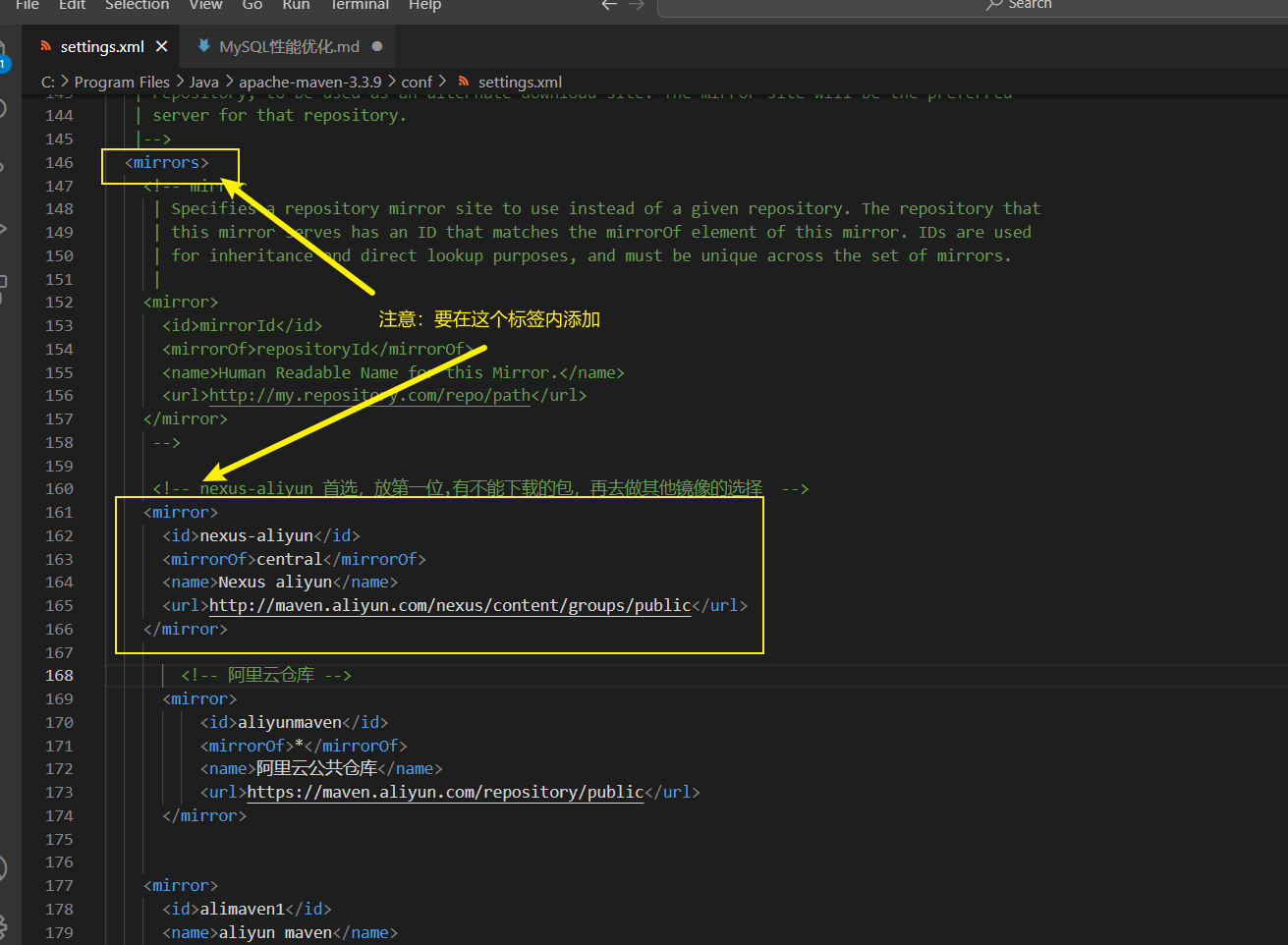This screenshot has width=1288, height=945.
Task: Select Program Files in the breadcrumb
Action: [122, 82]
